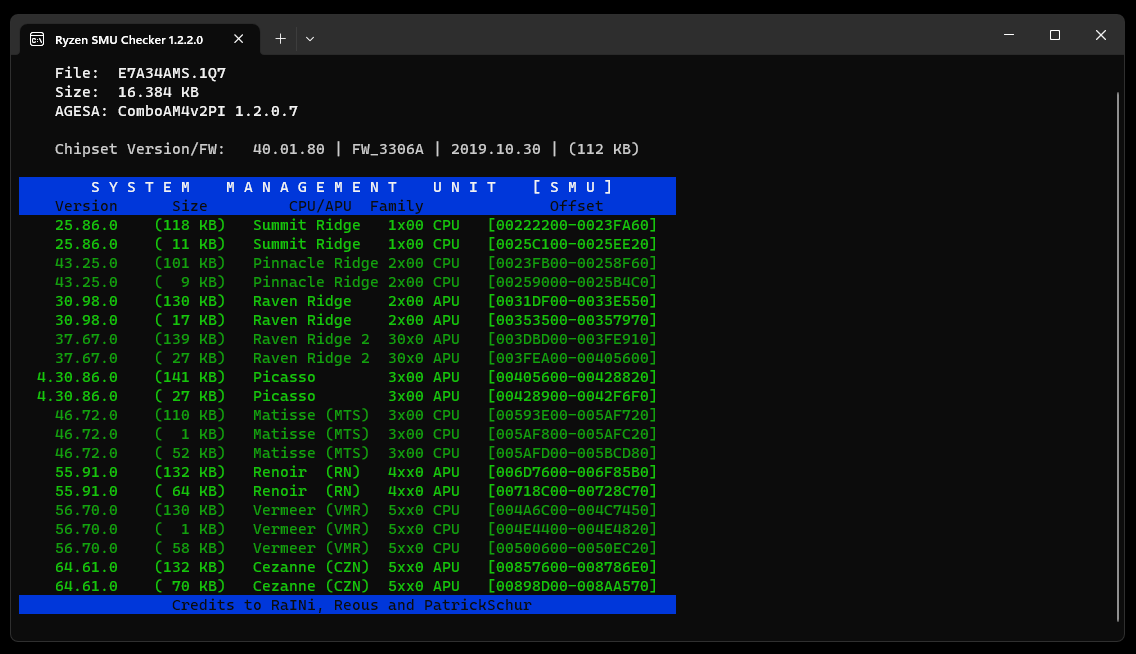Screen dimensions: 1136x654
Task: Click offset [00898D00-008AA570]
Action: [x=572, y=586]
